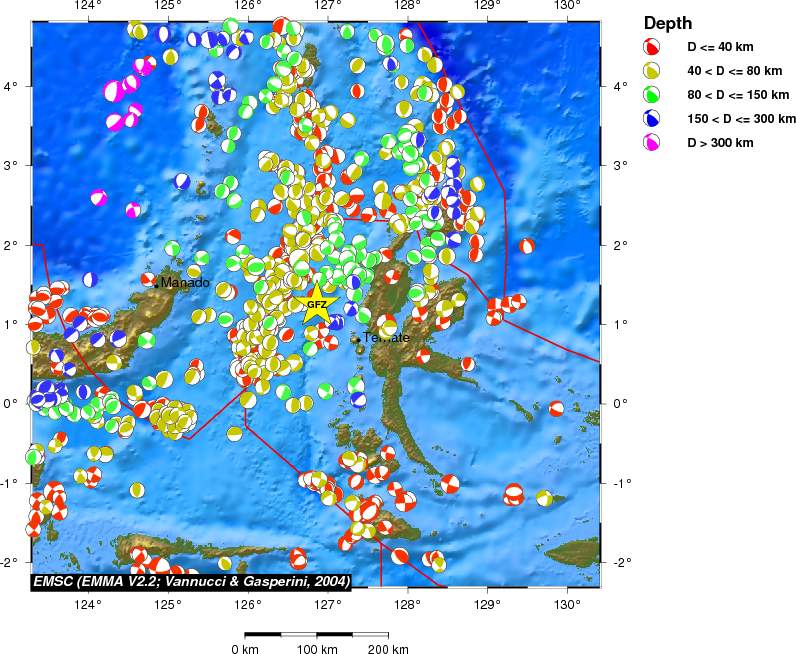This screenshot has width=796, height=654.
Task: Click the magenta D > 300 km legend symbol
Action: (x=652, y=143)
